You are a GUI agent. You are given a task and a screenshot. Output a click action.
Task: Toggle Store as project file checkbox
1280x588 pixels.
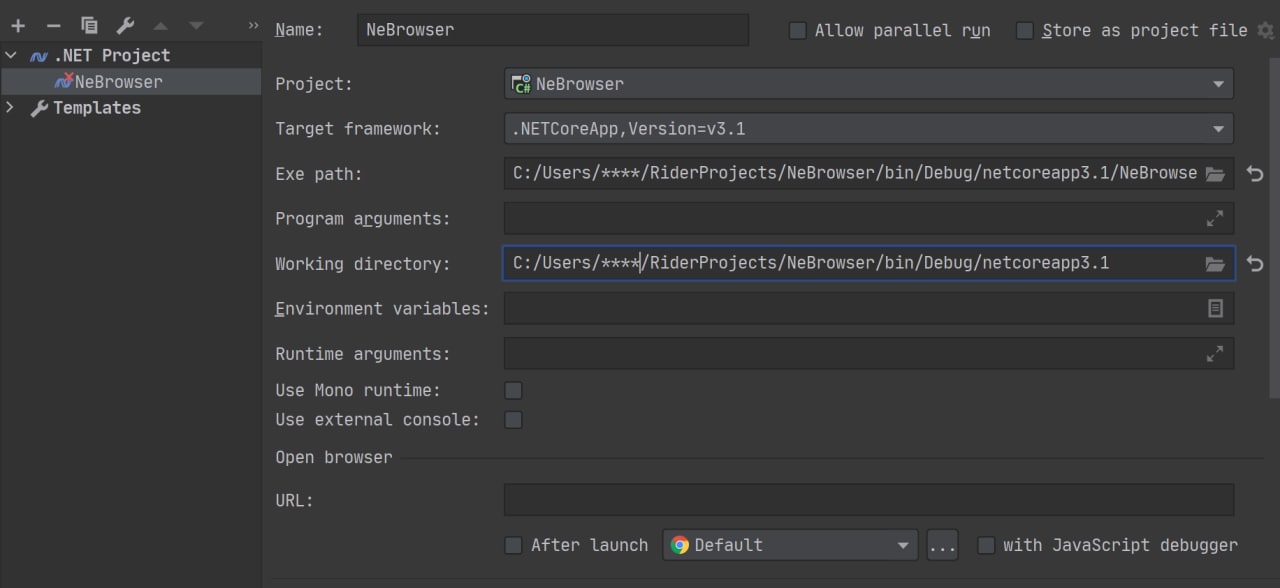[1024, 31]
